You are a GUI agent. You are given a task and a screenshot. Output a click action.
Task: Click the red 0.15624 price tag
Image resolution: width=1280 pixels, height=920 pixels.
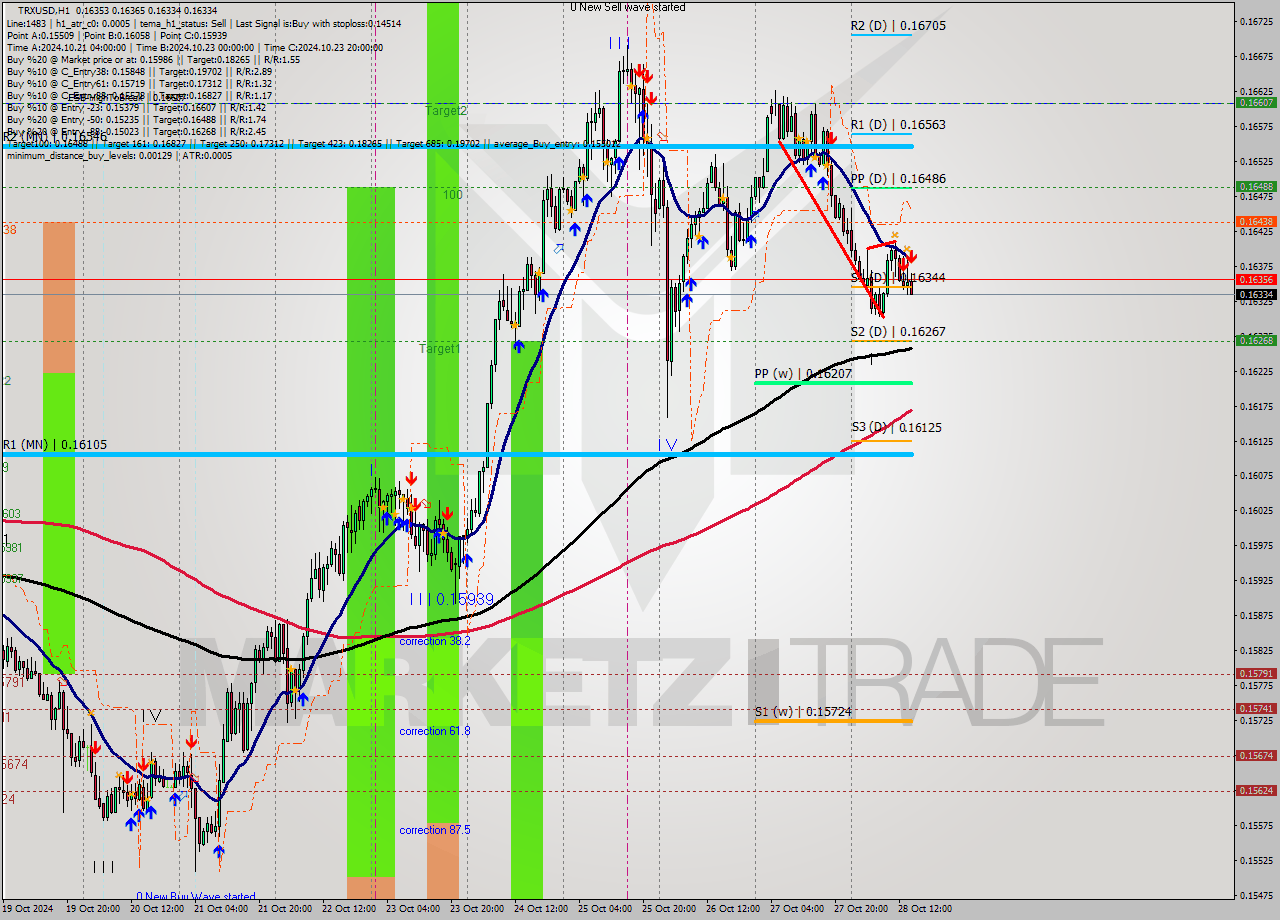click(1256, 790)
